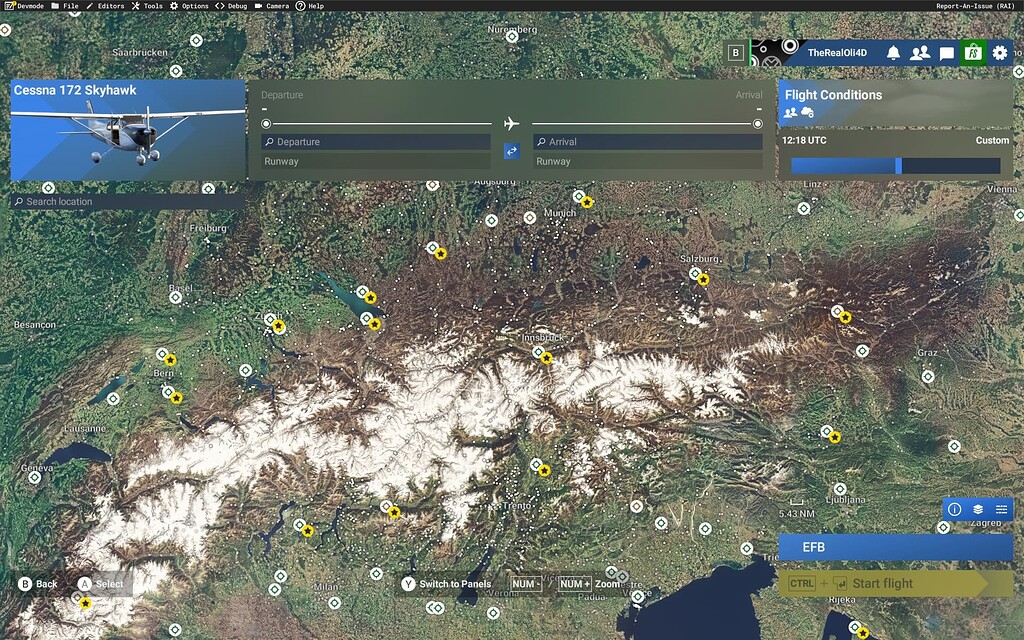Open the FS Marketplace bag icon
The height and width of the screenshot is (640, 1024).
pyautogui.click(x=973, y=53)
